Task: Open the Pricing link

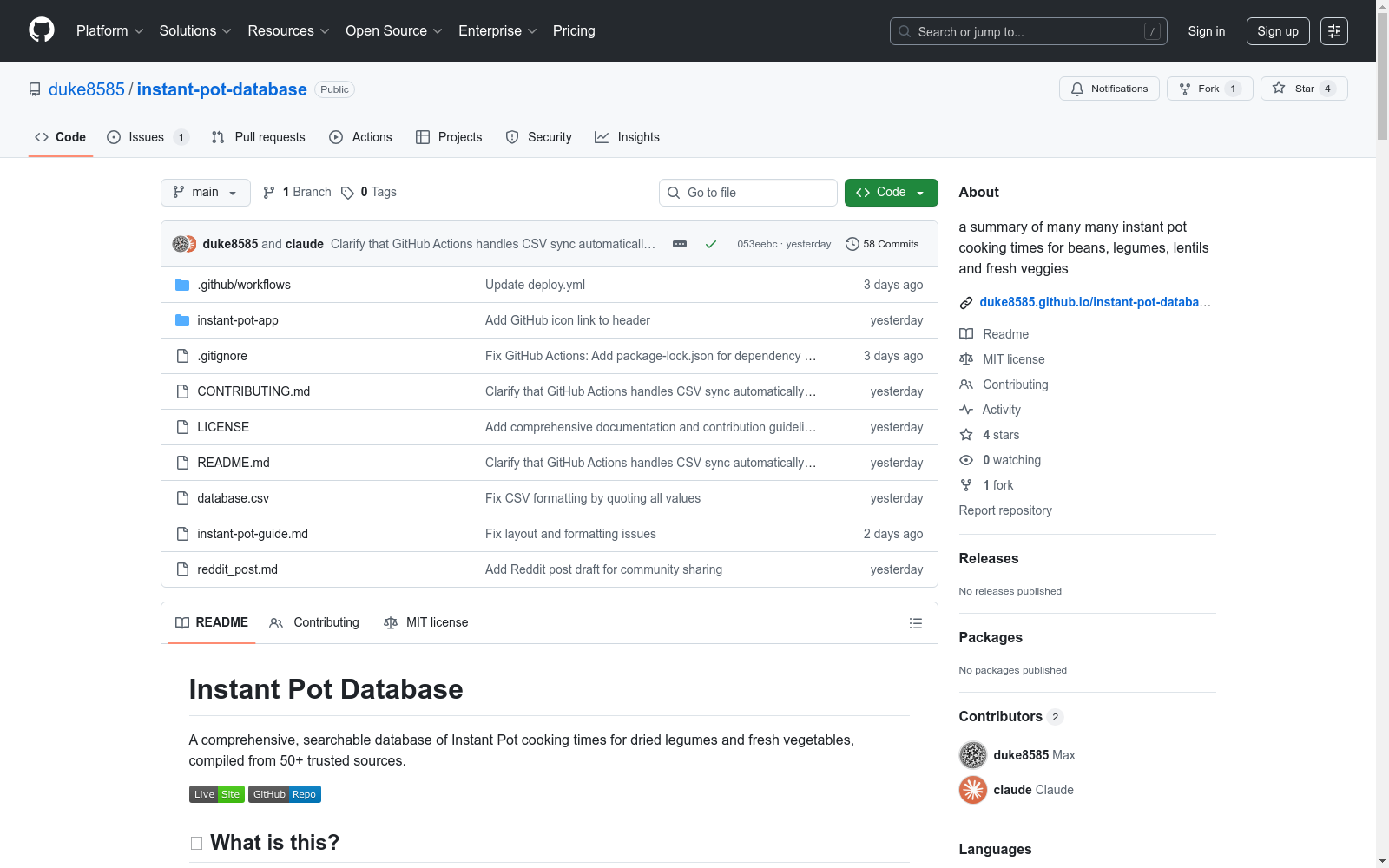Action: pyautogui.click(x=574, y=31)
